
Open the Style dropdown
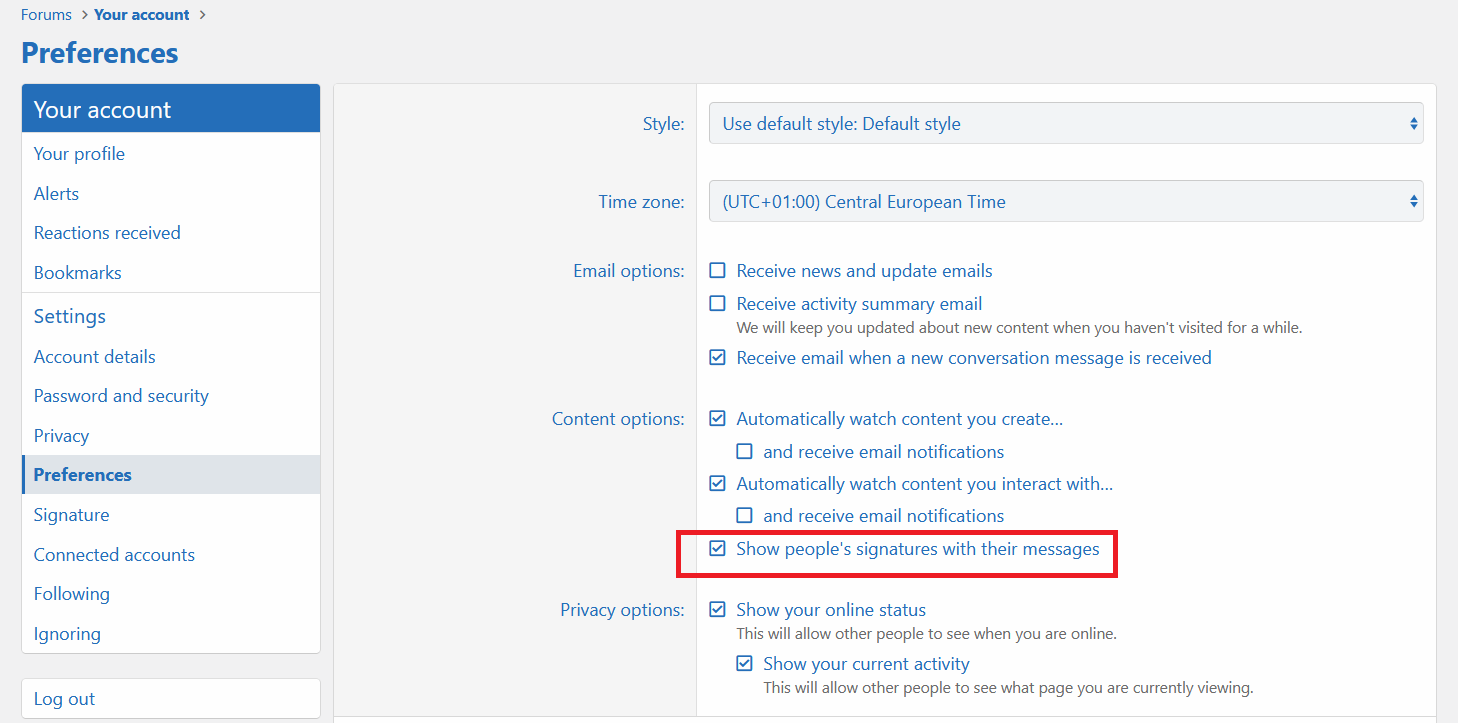(x=1065, y=124)
